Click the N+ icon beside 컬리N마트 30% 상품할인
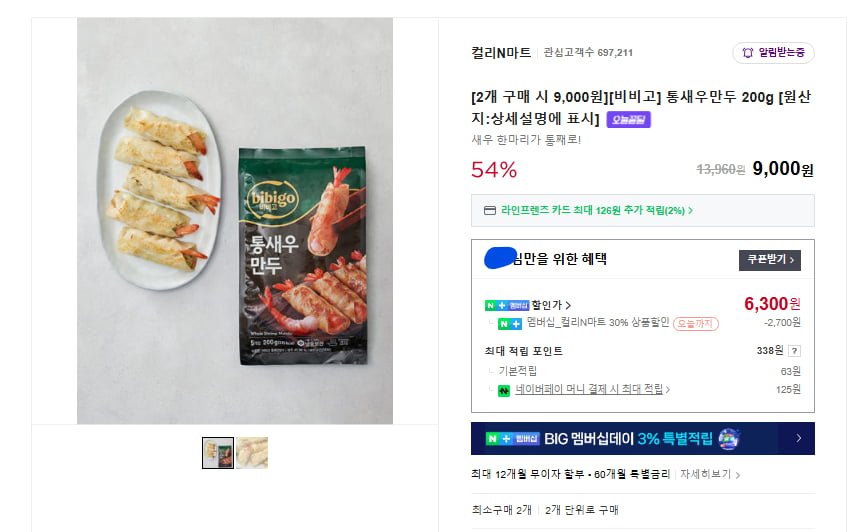The height and width of the screenshot is (532, 861). tap(510, 323)
